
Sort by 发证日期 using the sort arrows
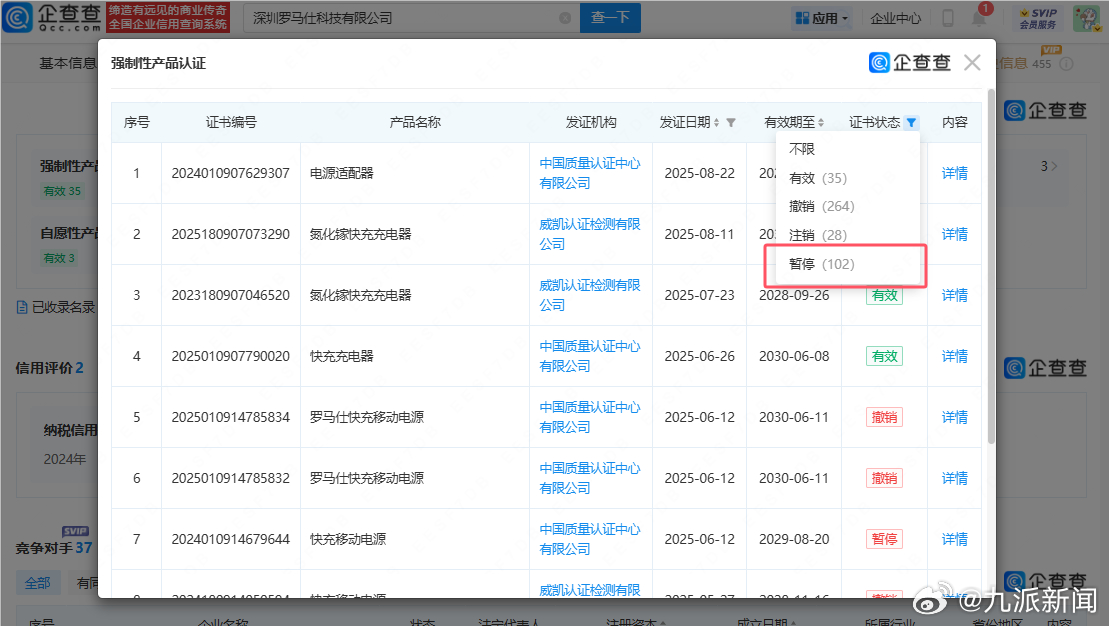coord(716,122)
